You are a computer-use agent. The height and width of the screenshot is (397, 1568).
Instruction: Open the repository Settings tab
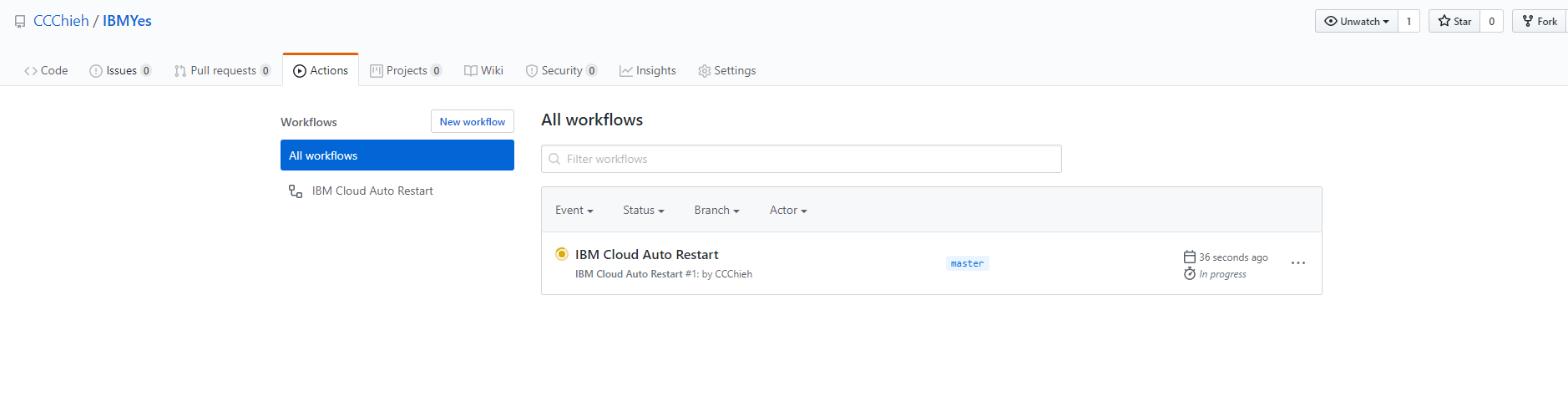click(x=726, y=70)
